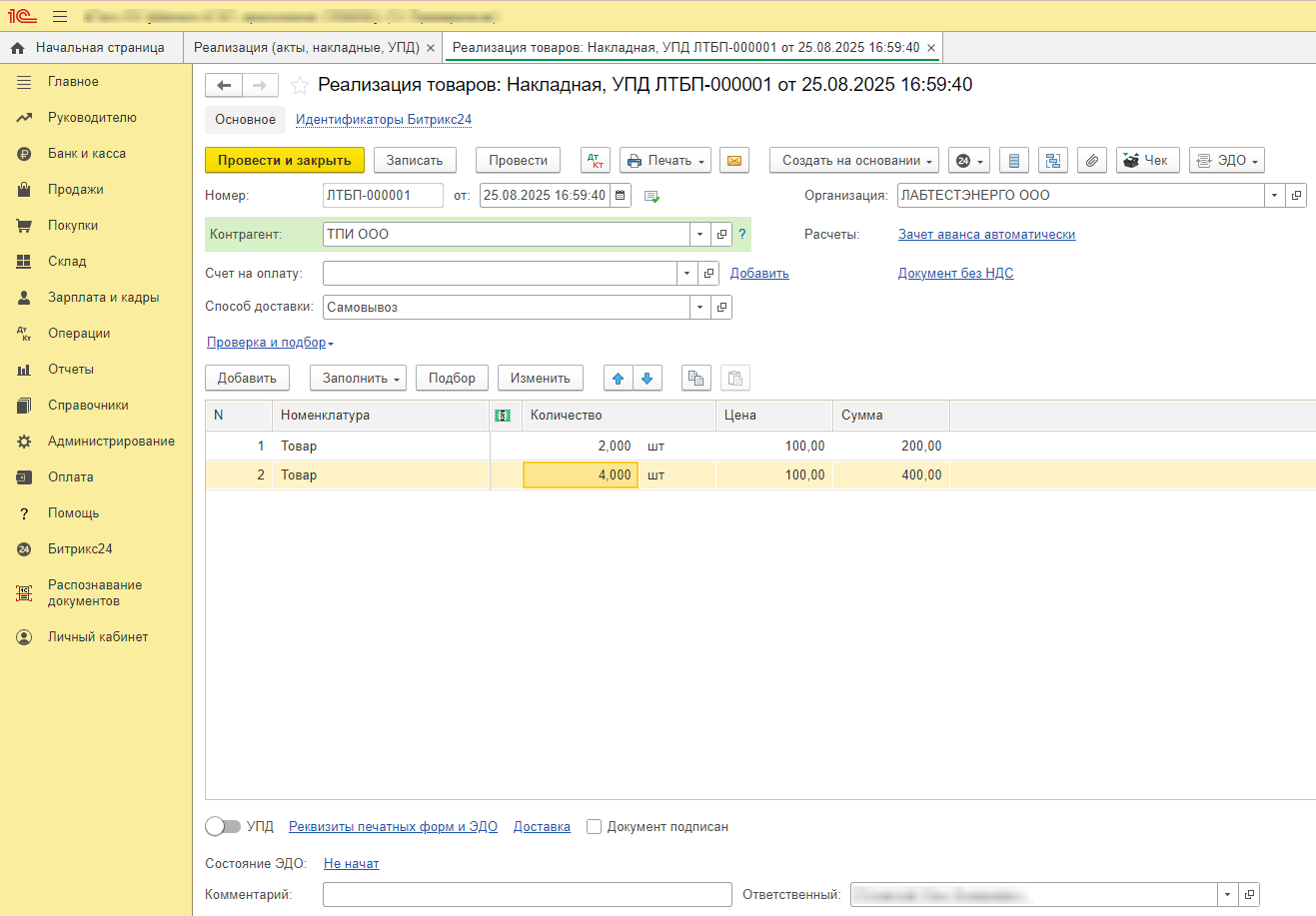Open Распознавание документов section
This screenshot has width=1316, height=916.
click(95, 593)
